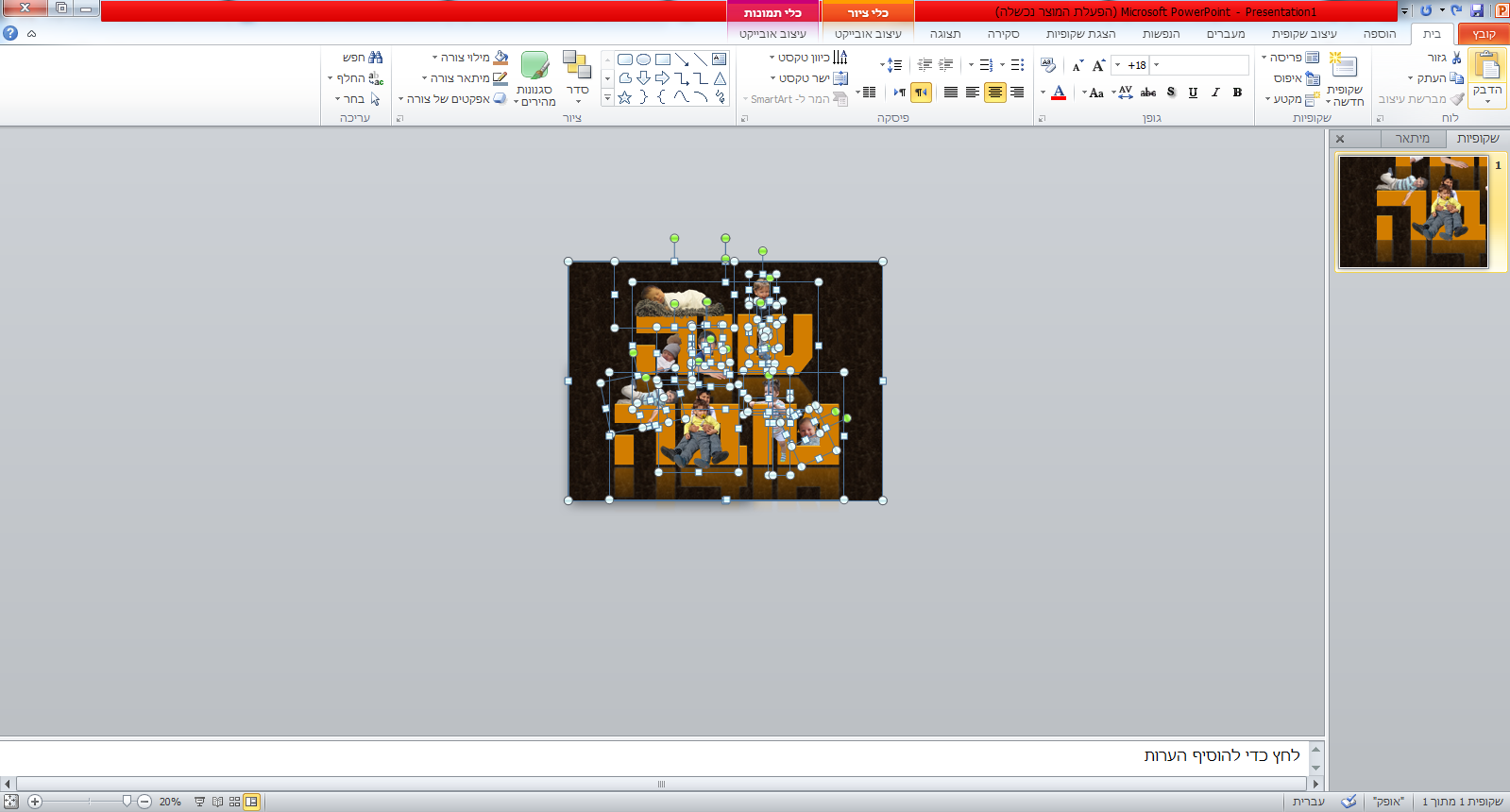Viewport: 1510px width, 812px height.
Task: Open the Arrange (סדר) menu
Action: tap(577, 78)
